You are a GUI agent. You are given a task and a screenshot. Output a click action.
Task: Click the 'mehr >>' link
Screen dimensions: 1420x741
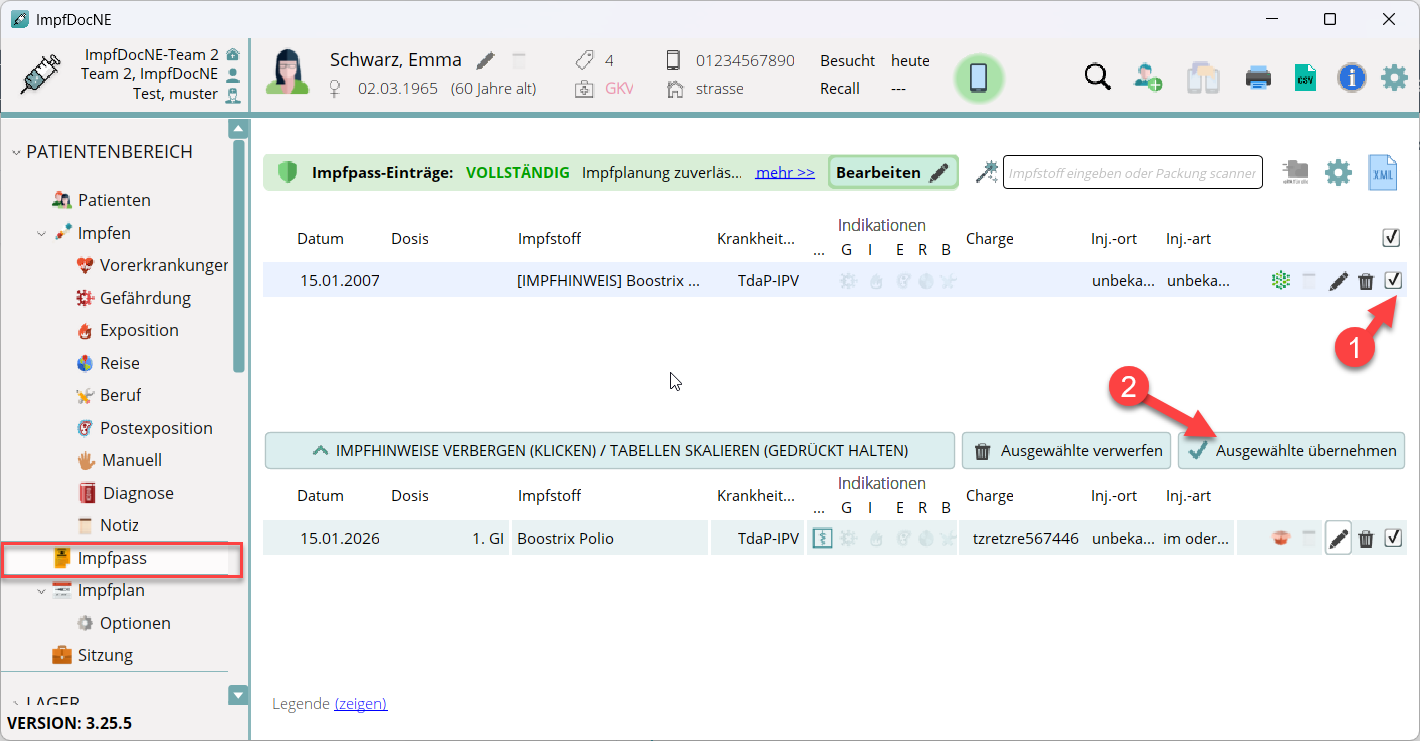(785, 172)
